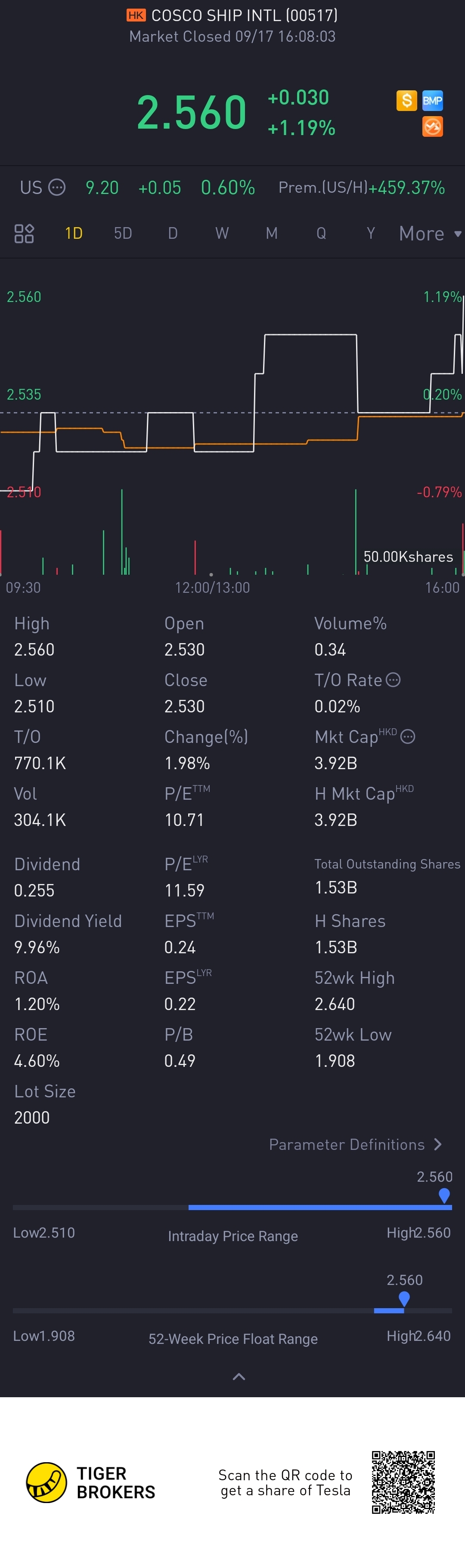The width and height of the screenshot is (465, 1568).
Task: Open the Parameter Definitions link
Action: 347,1144
